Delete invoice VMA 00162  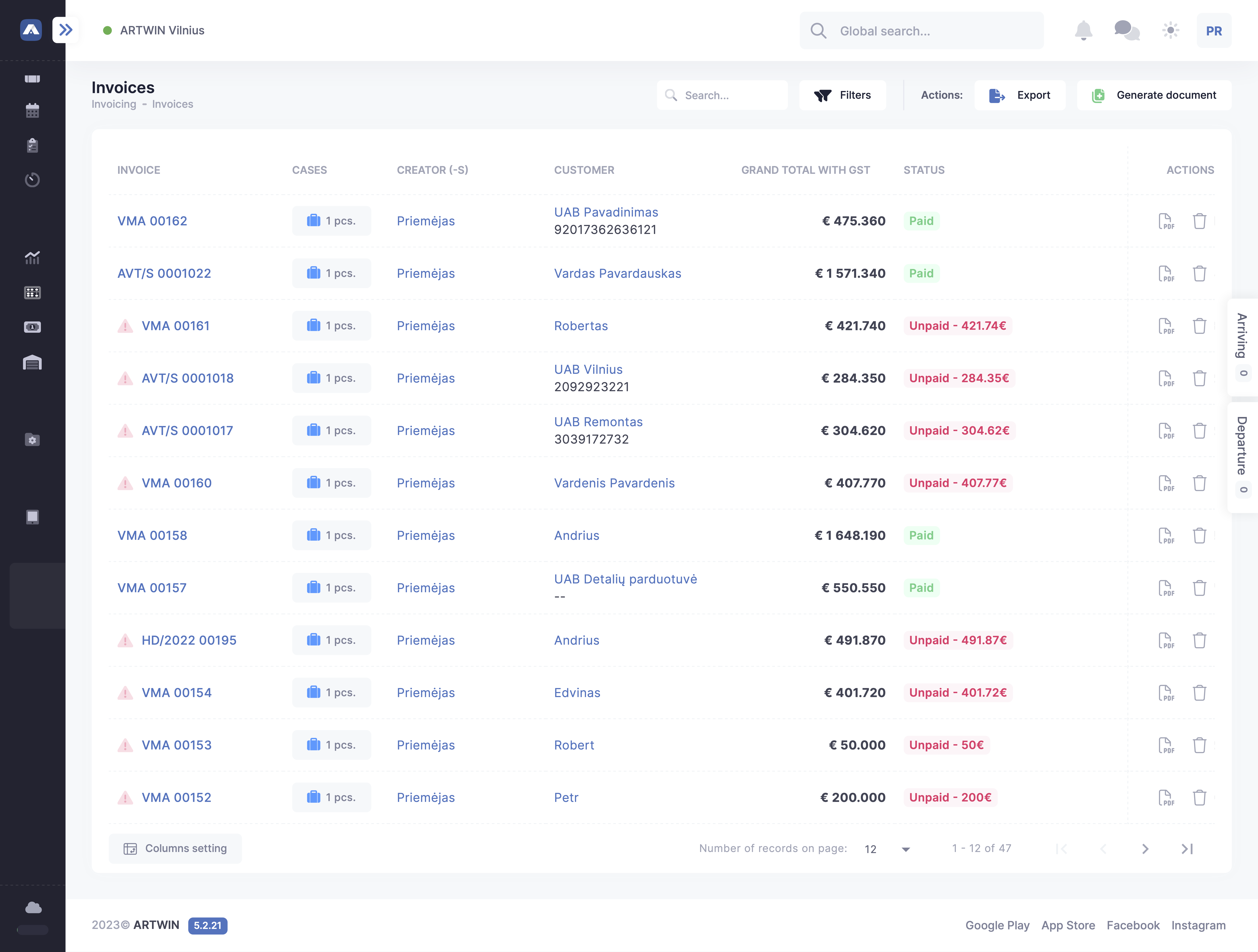coord(1200,221)
